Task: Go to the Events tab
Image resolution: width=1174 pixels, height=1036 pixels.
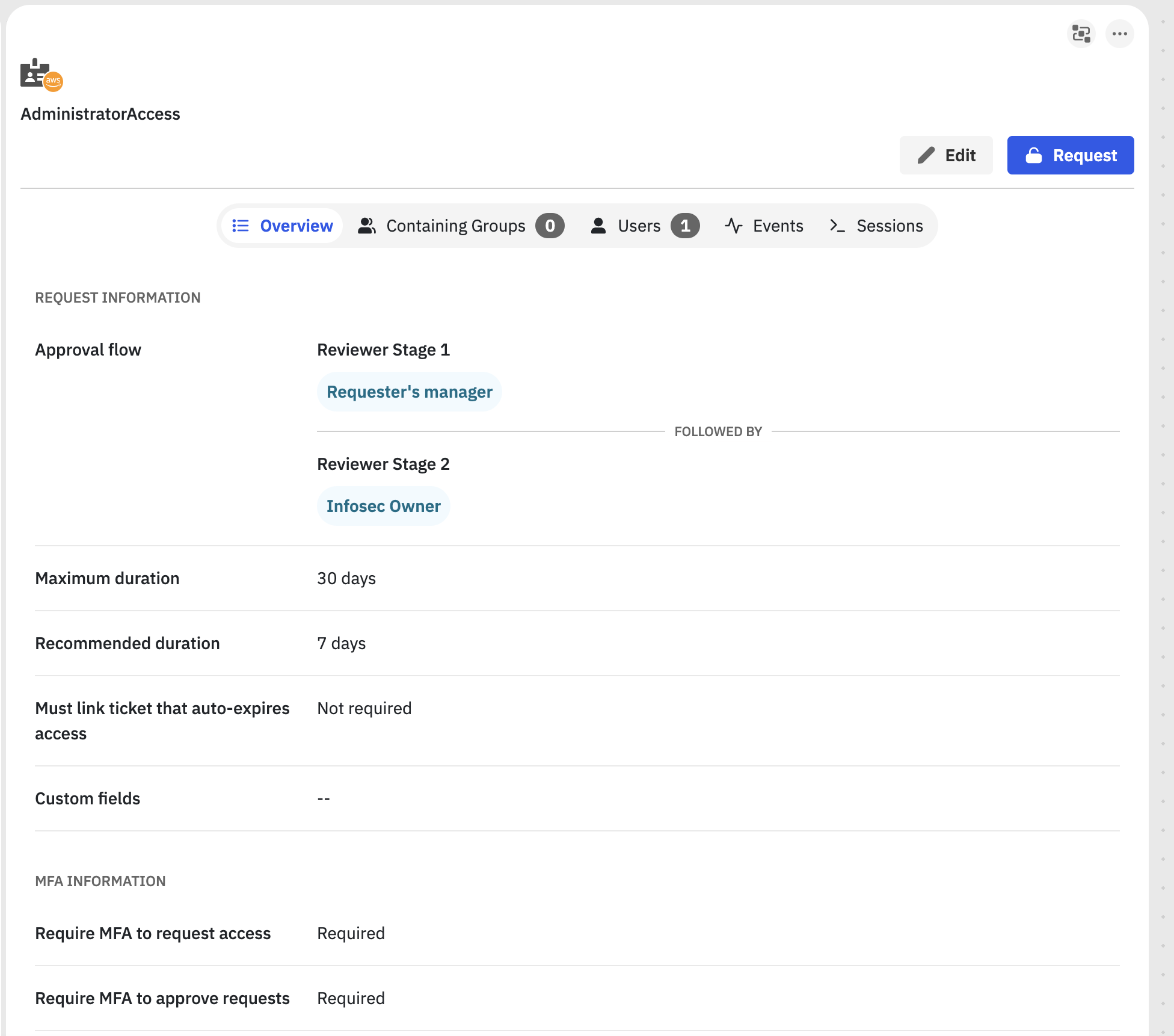Action: (778, 226)
